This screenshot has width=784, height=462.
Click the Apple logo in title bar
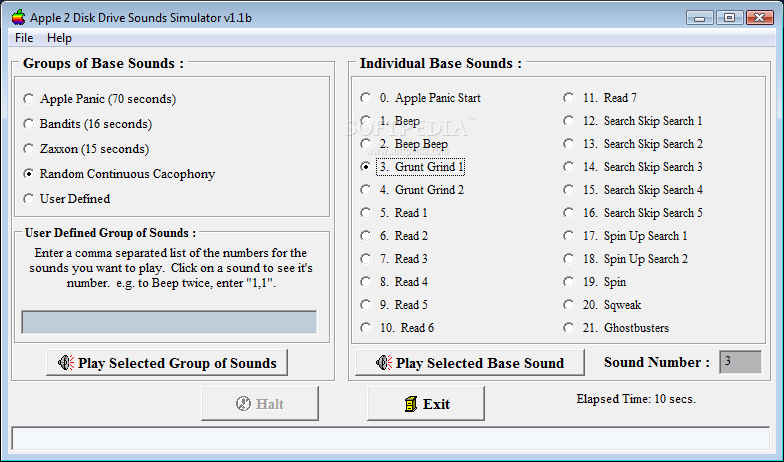pos(18,18)
